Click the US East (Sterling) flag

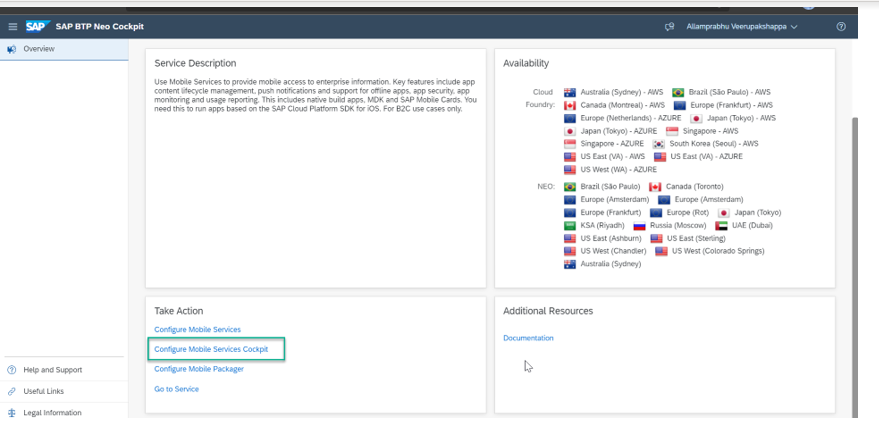(656, 239)
